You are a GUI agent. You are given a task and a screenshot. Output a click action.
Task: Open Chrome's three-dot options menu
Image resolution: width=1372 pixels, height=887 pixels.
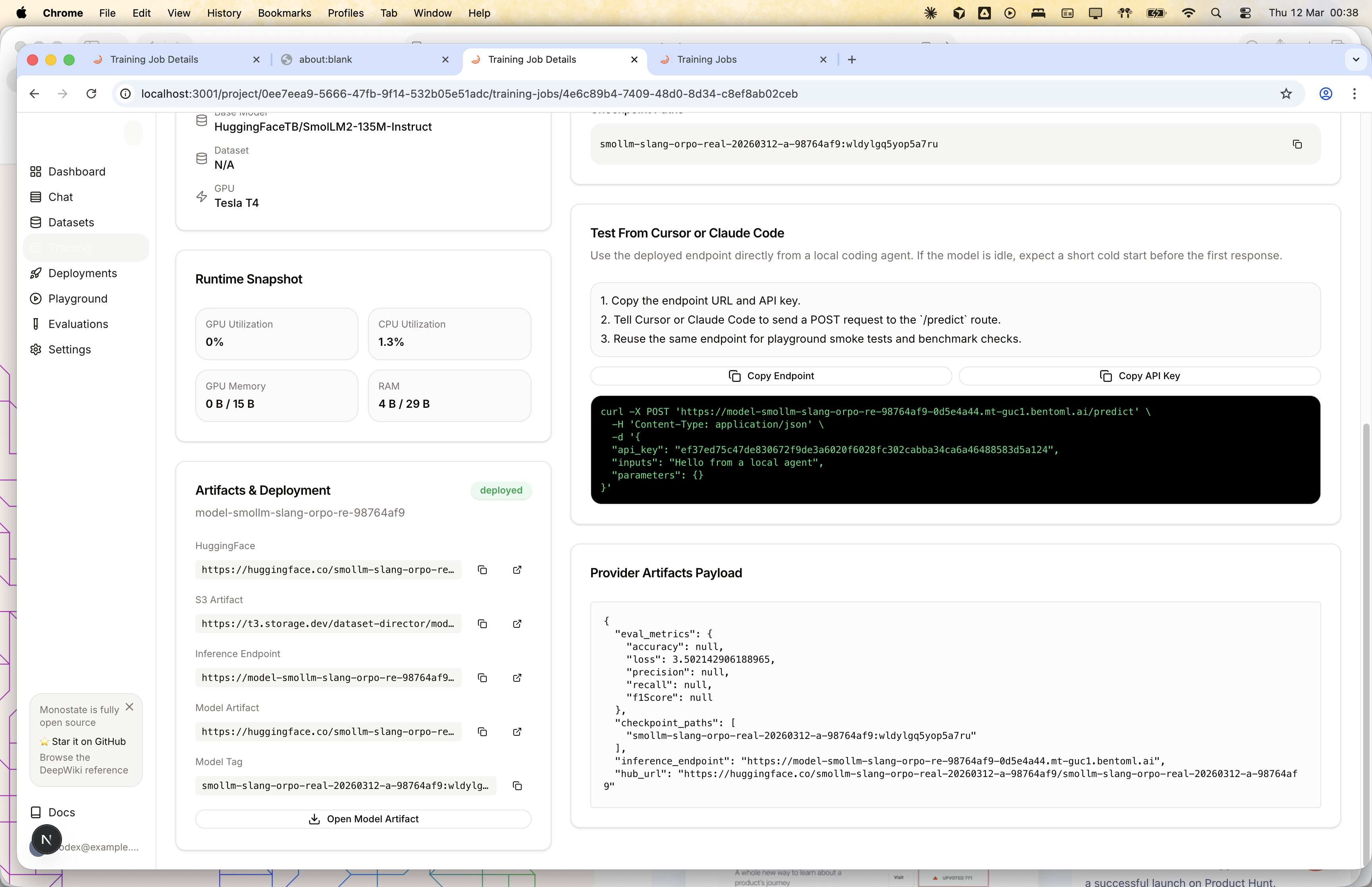click(1354, 93)
